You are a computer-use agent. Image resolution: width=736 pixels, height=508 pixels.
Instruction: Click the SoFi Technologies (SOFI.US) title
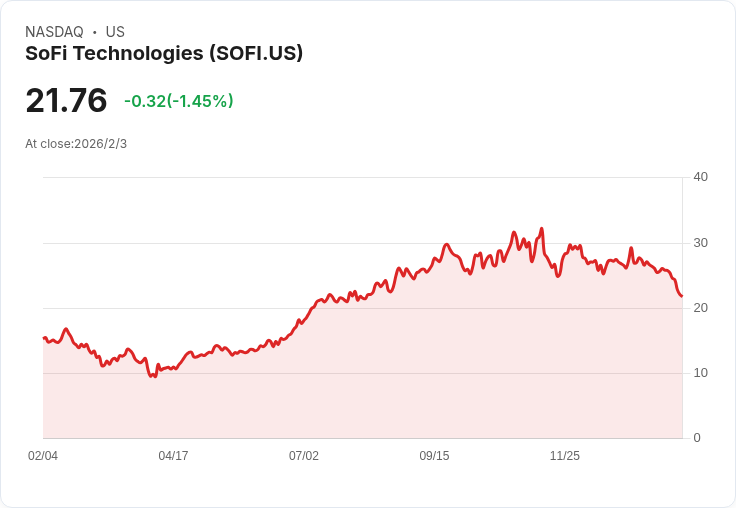point(164,53)
